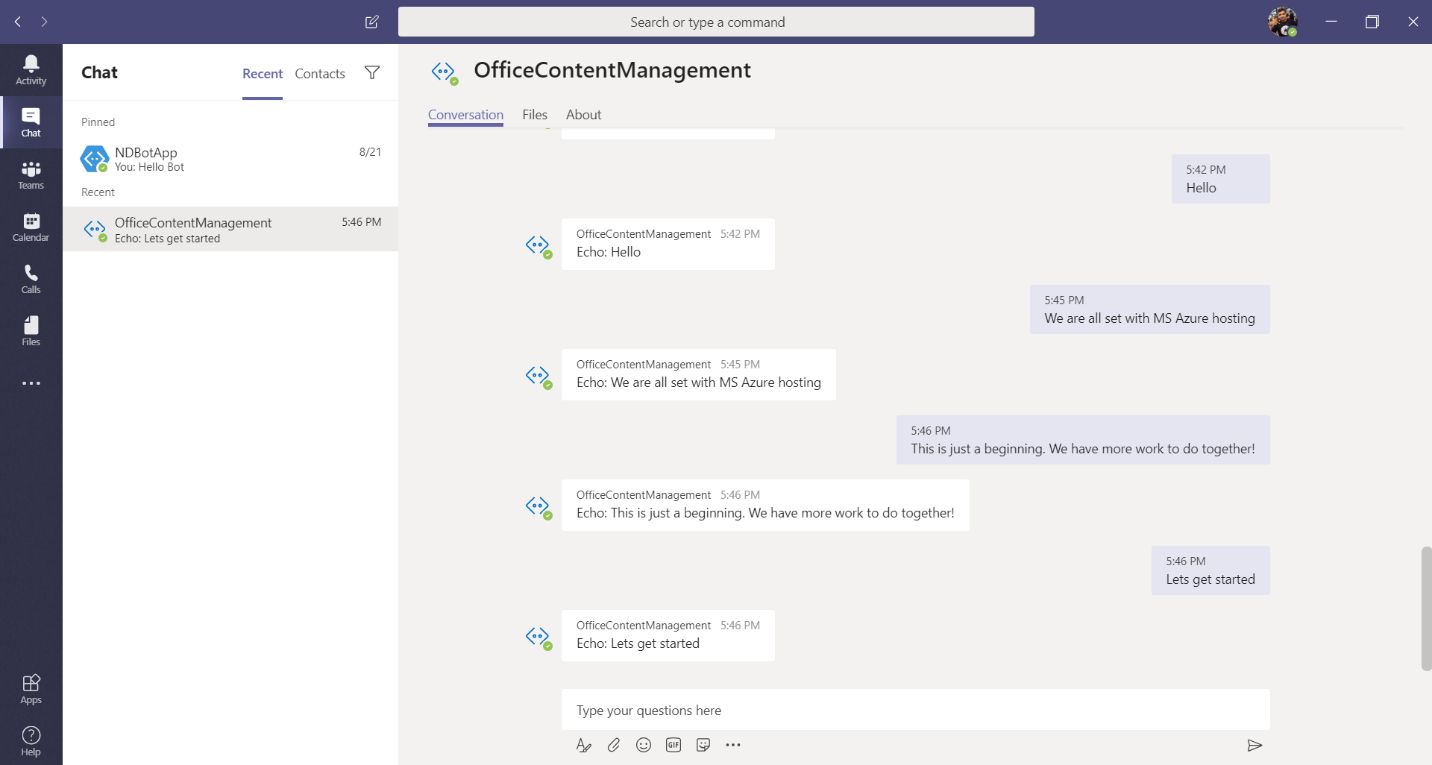Screen dimensions: 1432x765
Task: Switch to the Contacts tab
Action: [320, 74]
